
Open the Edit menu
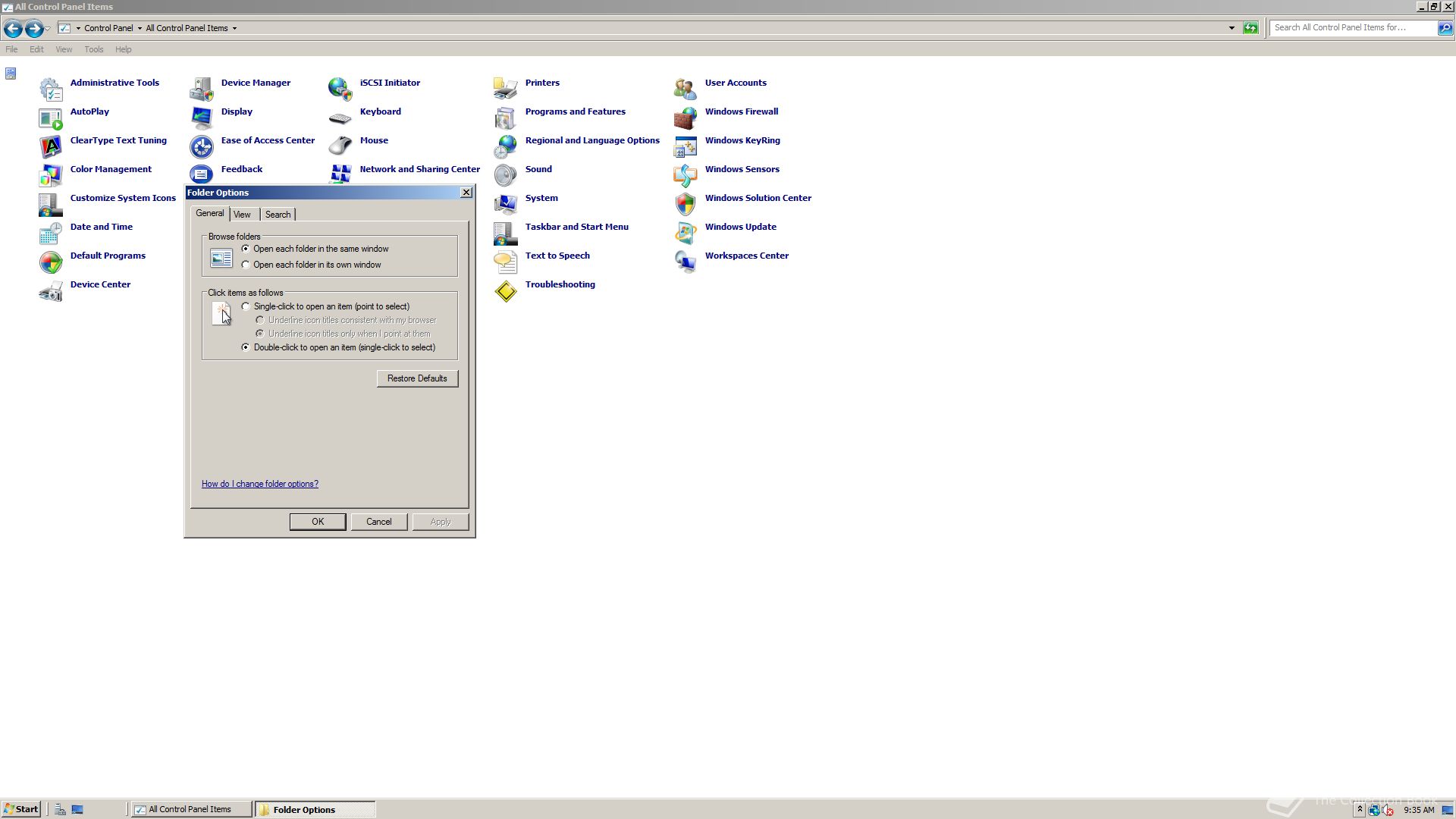tap(36, 49)
